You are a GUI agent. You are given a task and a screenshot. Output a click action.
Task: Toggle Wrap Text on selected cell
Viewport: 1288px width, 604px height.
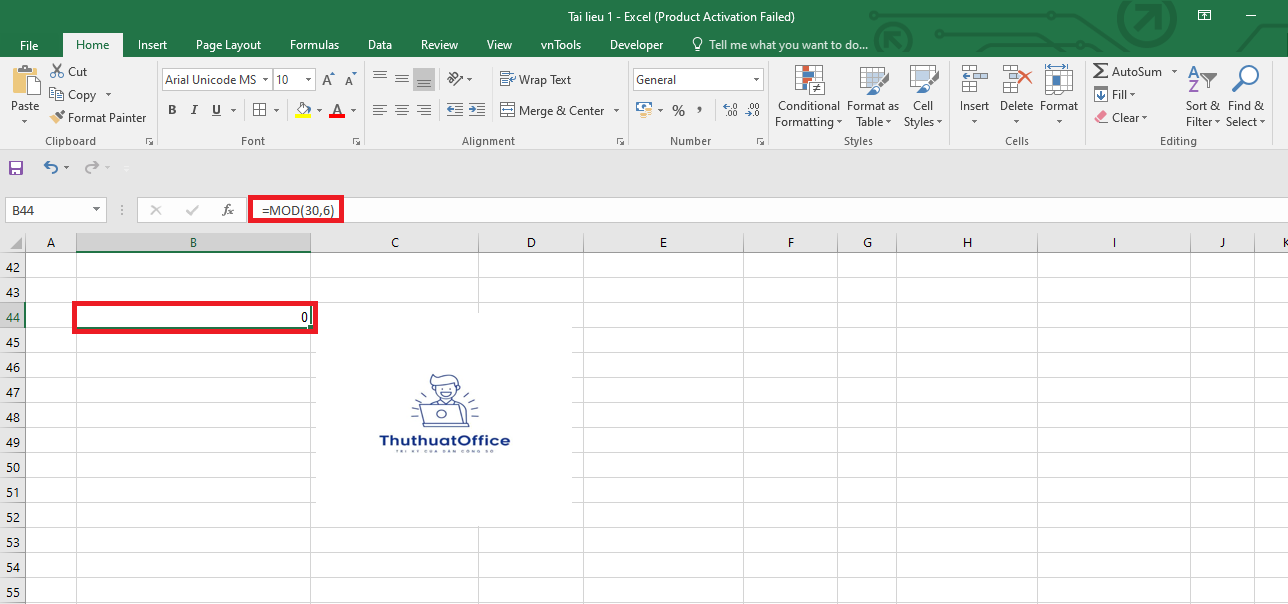[535, 80]
